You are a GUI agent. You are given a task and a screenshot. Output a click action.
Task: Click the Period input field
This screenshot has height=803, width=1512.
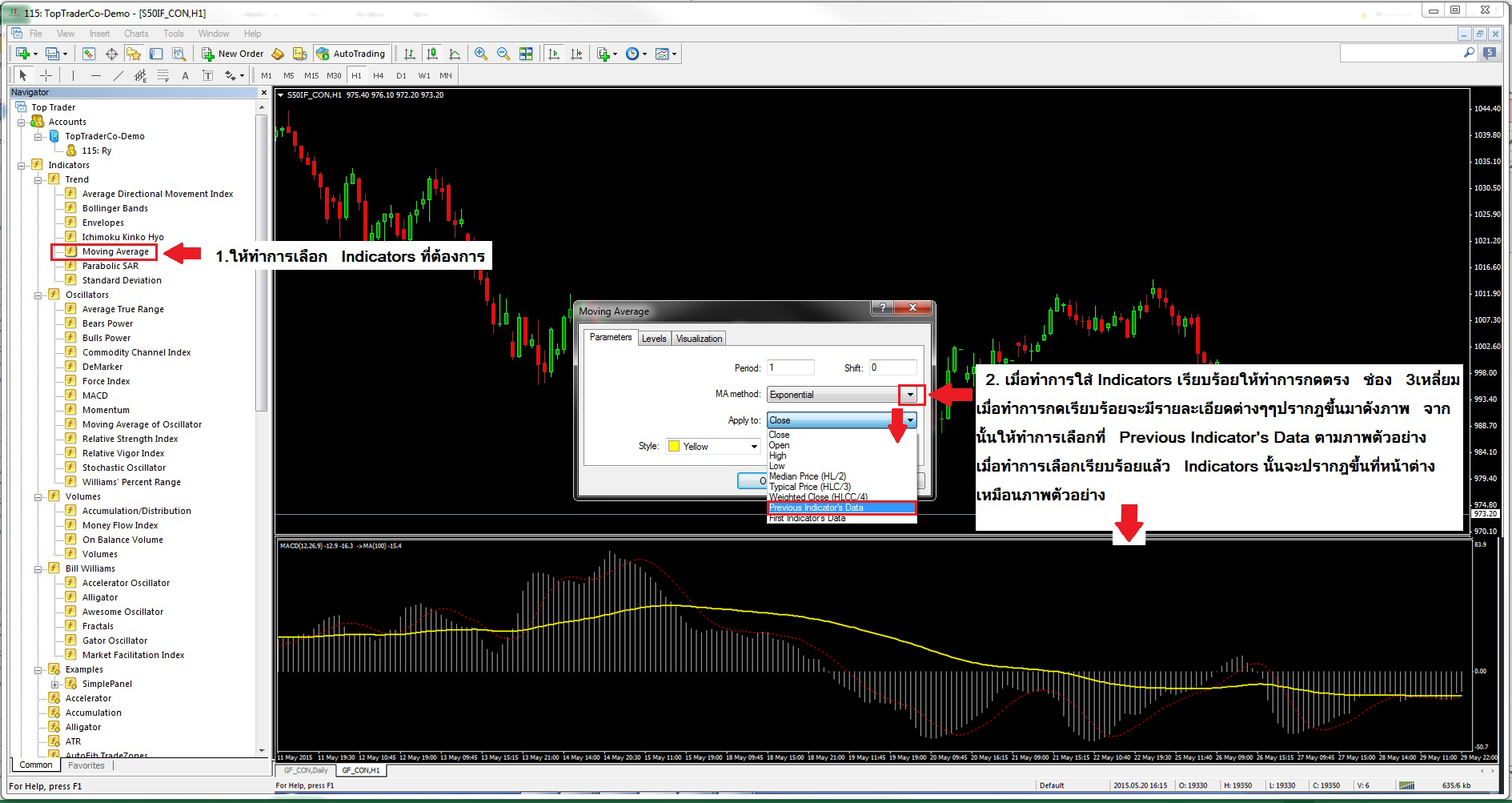point(790,367)
